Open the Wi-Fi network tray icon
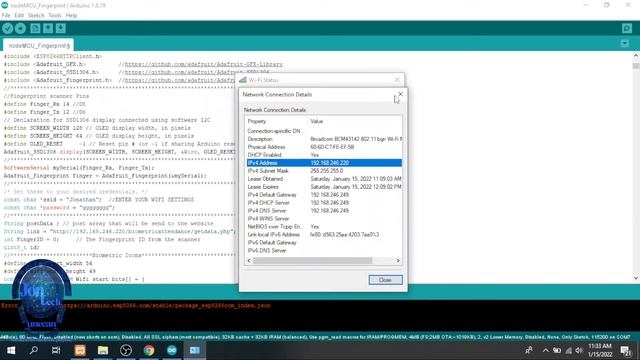This screenshot has width=640, height=360. click(568, 350)
